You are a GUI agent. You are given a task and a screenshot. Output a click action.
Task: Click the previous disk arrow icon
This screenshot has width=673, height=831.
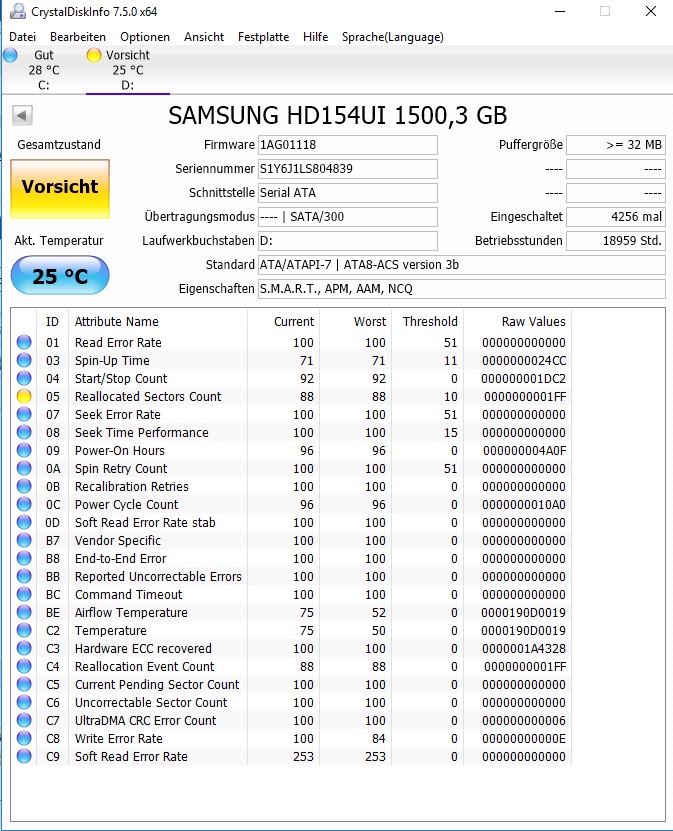[x=22, y=115]
